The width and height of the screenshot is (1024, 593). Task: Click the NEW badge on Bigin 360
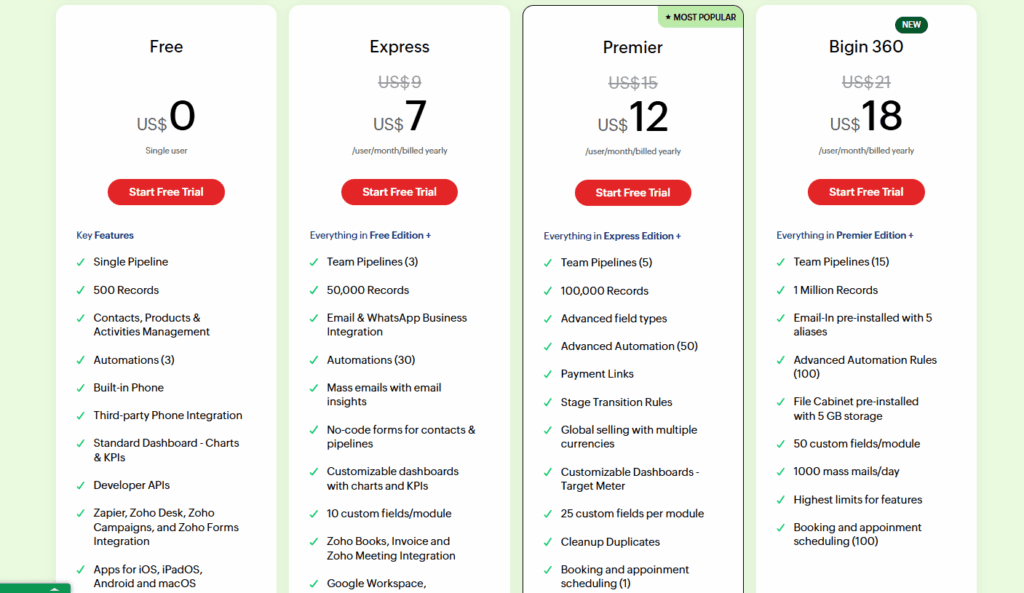pyautogui.click(x=911, y=25)
